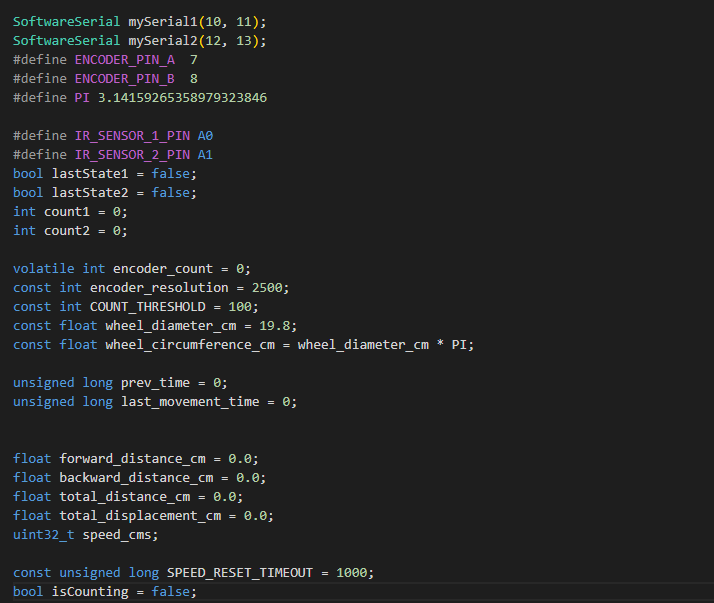Click the IR_SENSOR_1_PIN A0 define
Viewport: 714px width, 603px height.
(113, 136)
